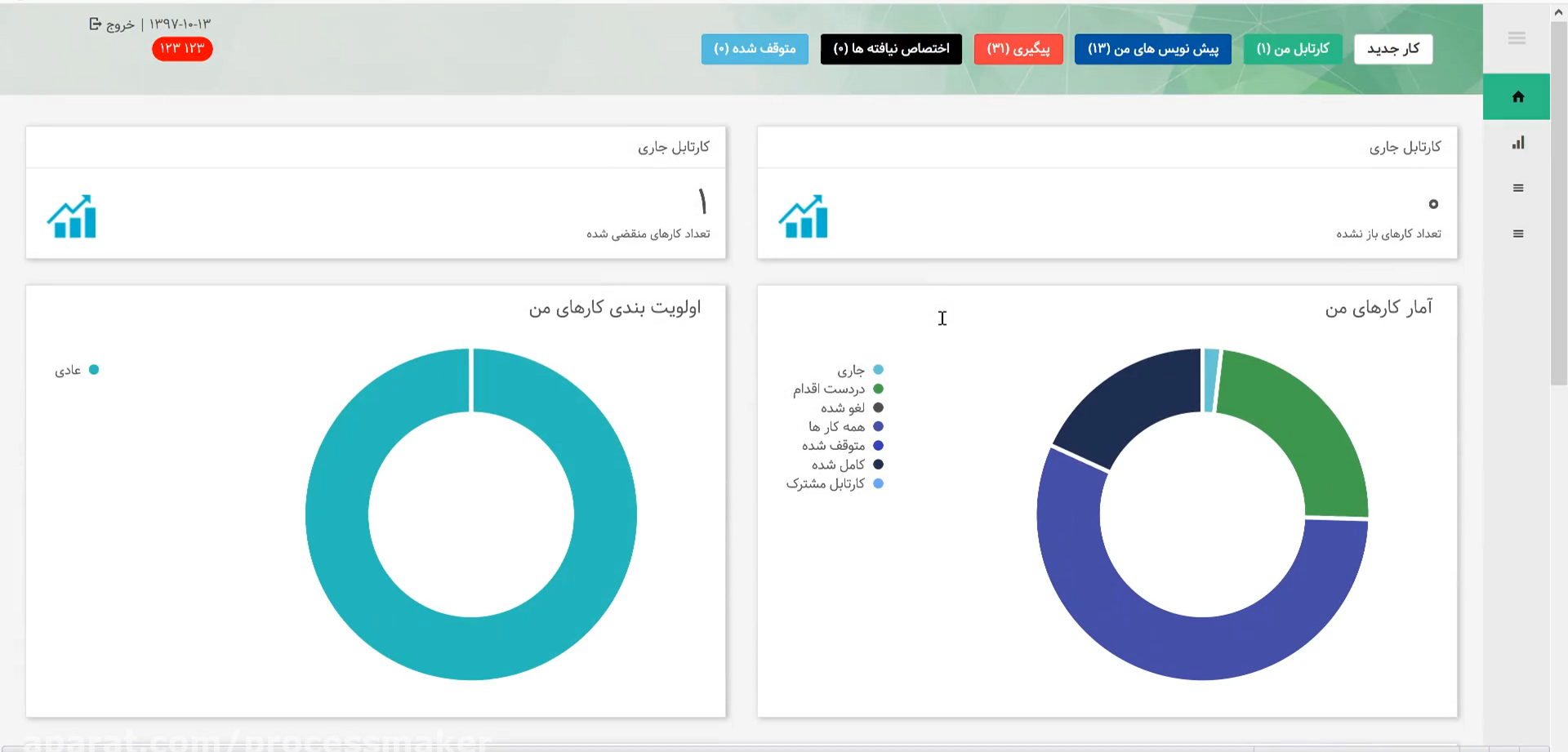Open the hamburger menu in the sidebar
This screenshot has width=1568, height=752.
click(x=1517, y=38)
